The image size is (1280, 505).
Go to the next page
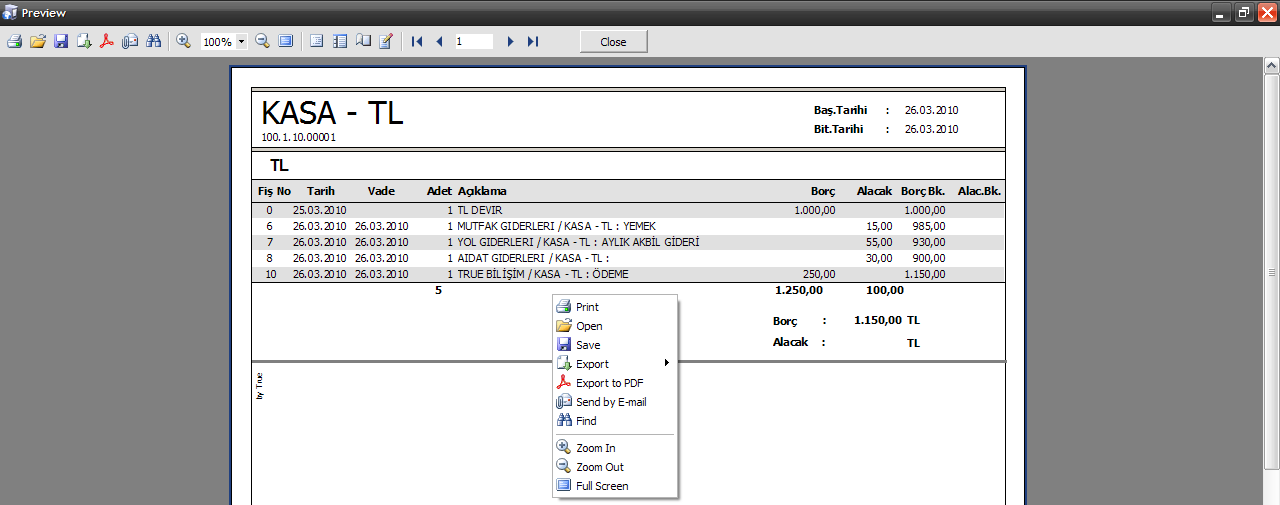tap(510, 41)
